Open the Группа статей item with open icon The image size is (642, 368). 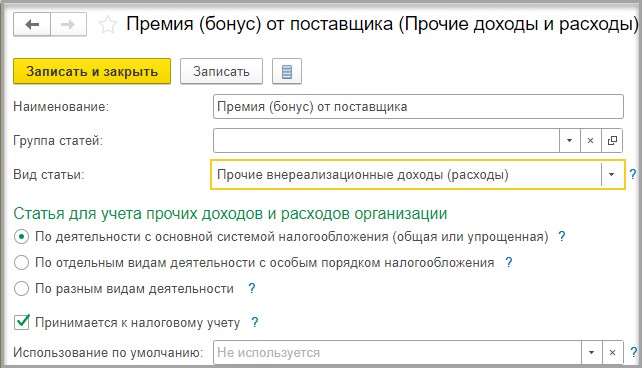click(x=612, y=140)
